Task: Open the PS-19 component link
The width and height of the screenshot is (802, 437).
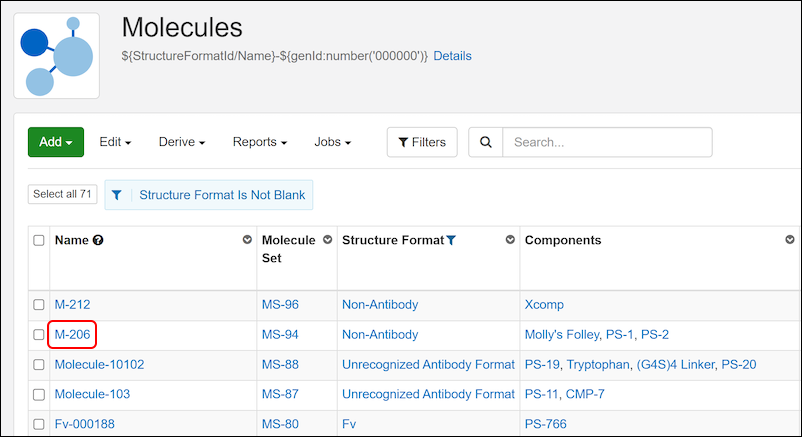Action: click(x=542, y=364)
